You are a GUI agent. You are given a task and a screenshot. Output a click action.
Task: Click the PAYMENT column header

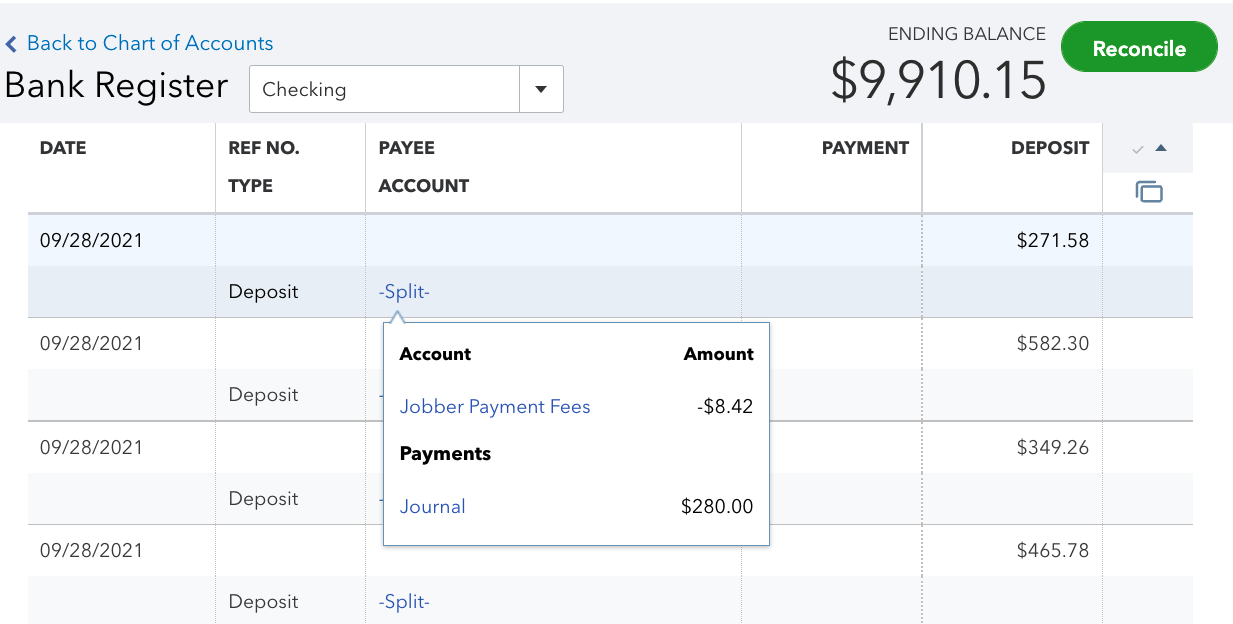864,148
